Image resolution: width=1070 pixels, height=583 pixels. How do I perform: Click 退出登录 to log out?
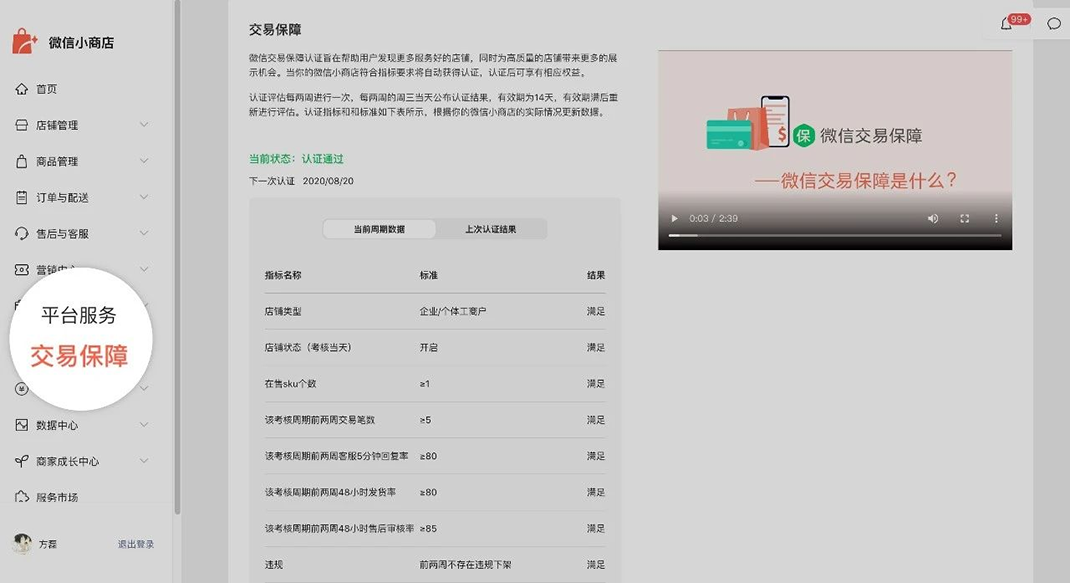136,544
